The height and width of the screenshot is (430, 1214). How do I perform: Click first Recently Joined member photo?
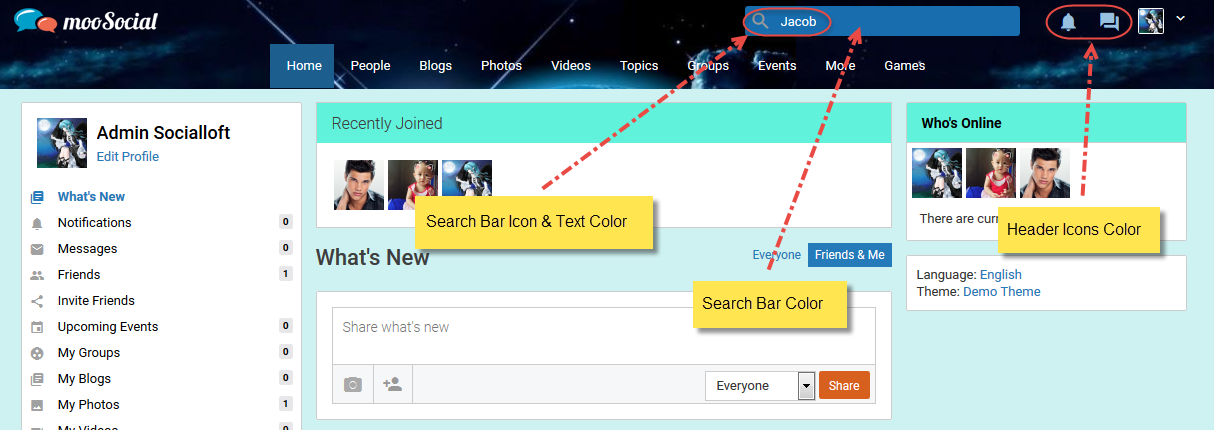[359, 185]
